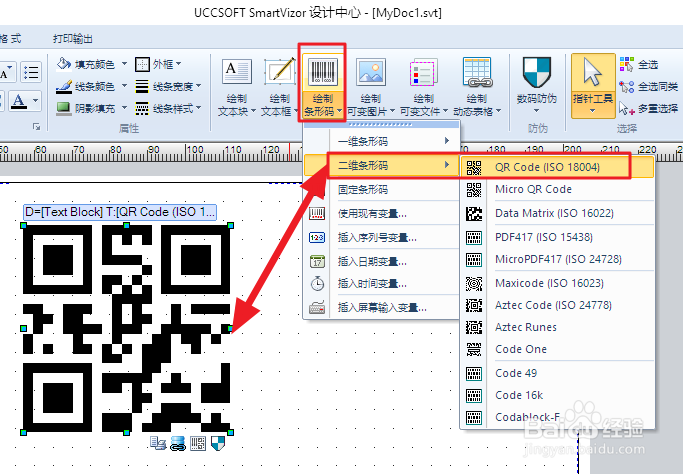Click the chain-link database icon below QR code

[x=178, y=444]
